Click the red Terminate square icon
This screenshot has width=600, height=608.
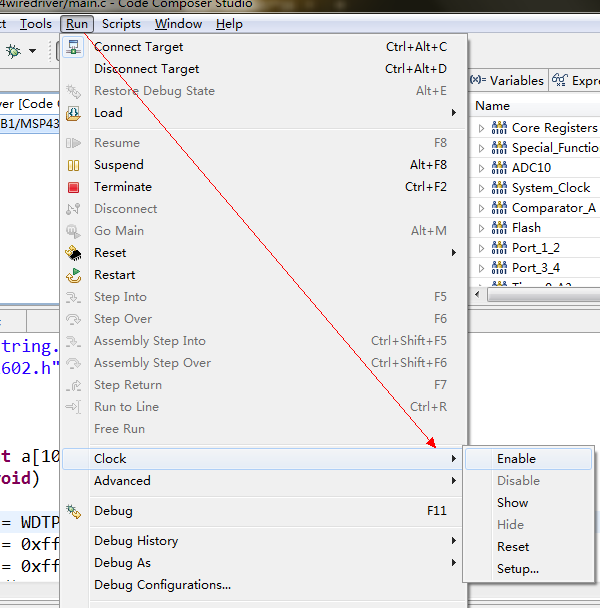[x=73, y=187]
